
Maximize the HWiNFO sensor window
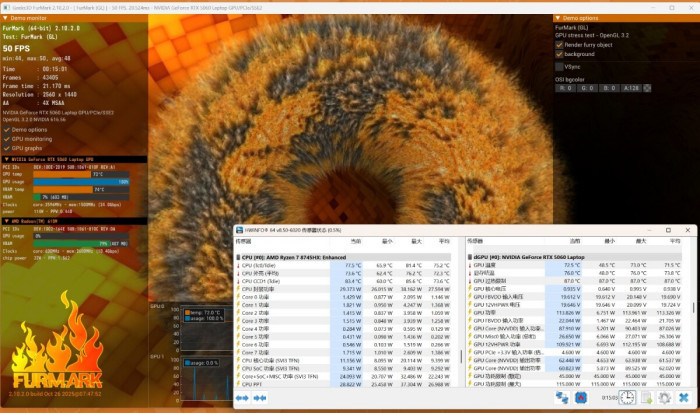point(668,230)
